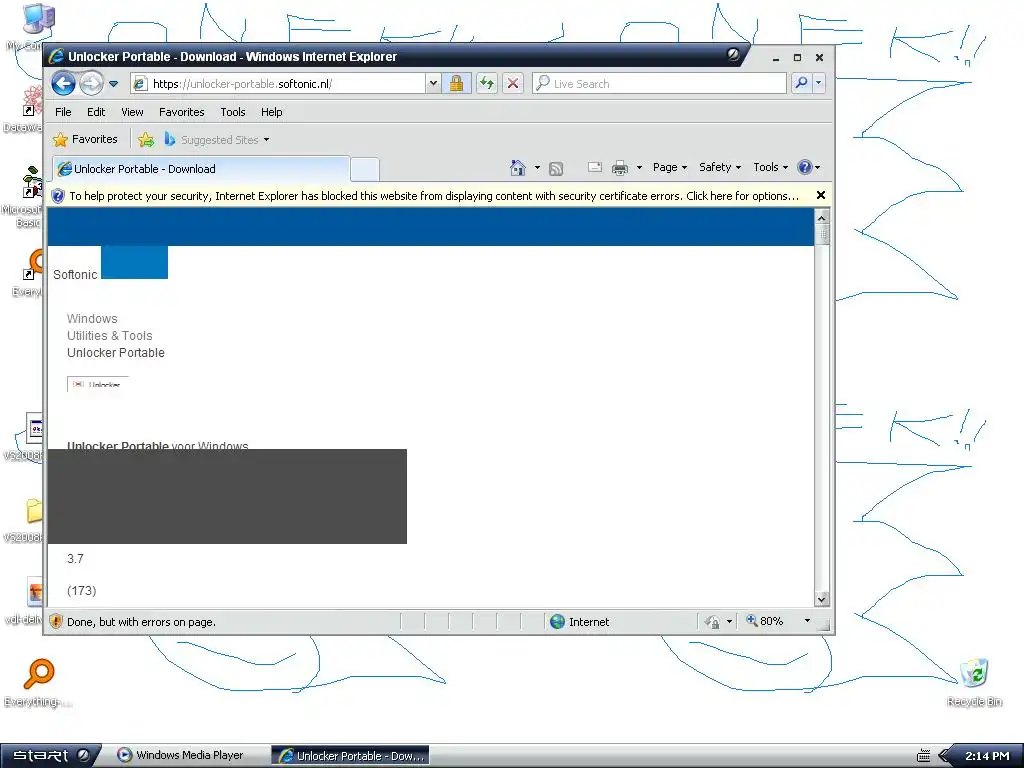Click the Back navigation arrow
Viewport: 1024px width, 768px height.
63,84
